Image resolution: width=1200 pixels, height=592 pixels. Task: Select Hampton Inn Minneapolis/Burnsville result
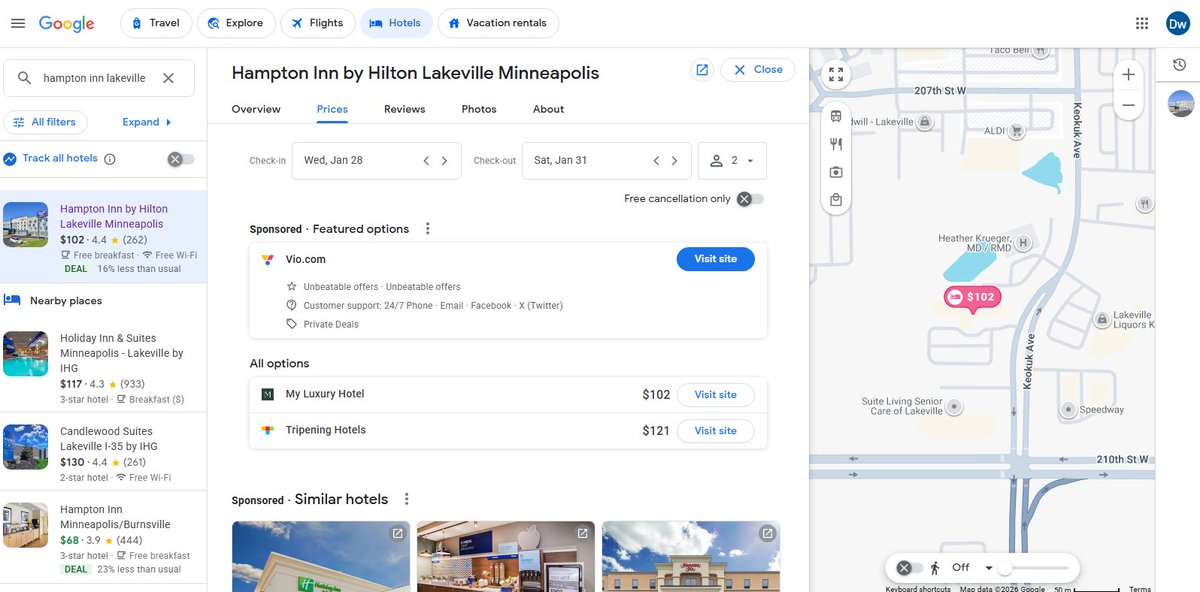coord(104,538)
